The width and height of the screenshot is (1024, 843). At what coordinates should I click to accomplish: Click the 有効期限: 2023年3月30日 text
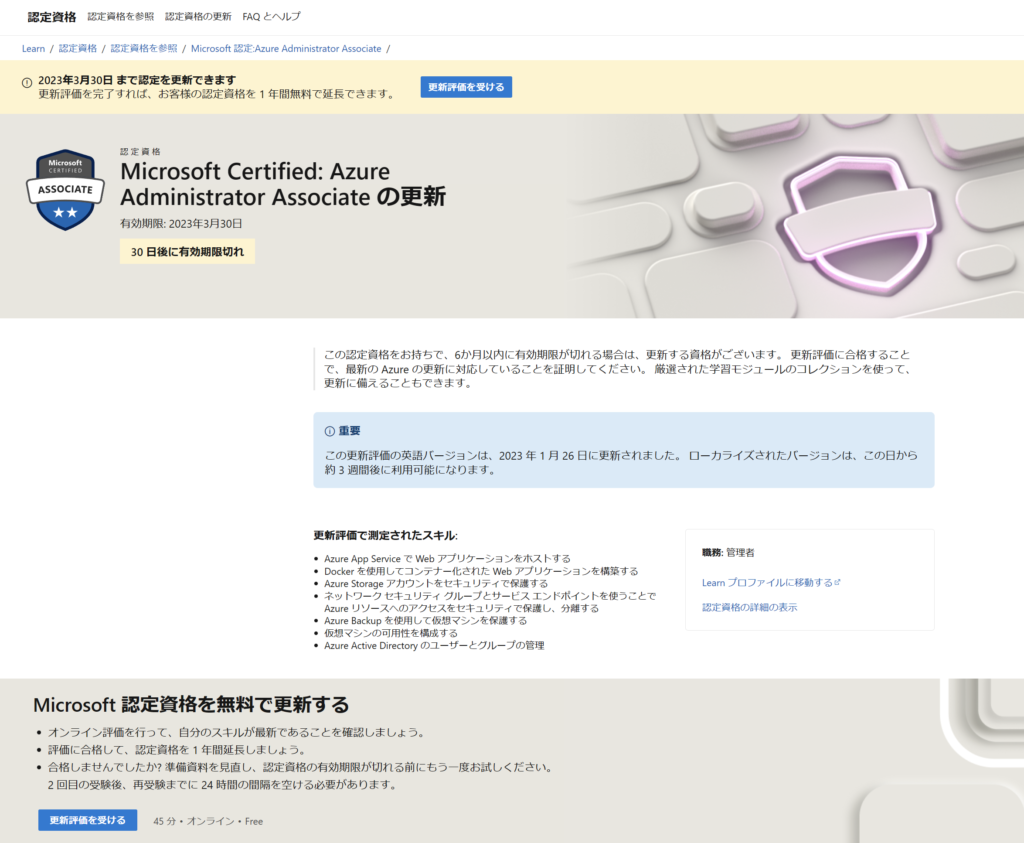point(181,223)
